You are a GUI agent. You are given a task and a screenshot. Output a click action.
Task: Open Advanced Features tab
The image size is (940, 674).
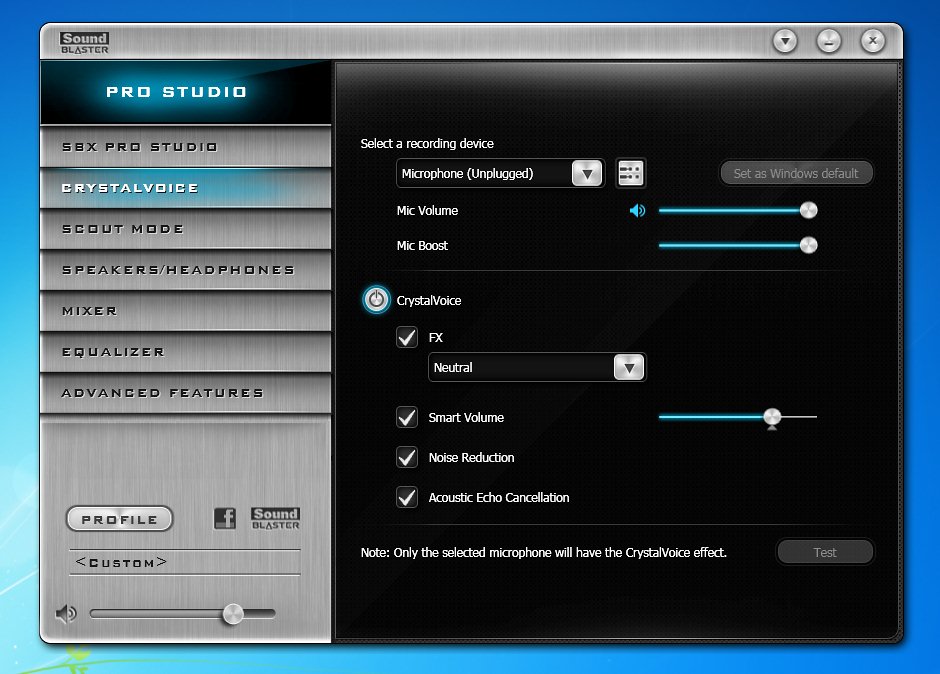(185, 393)
